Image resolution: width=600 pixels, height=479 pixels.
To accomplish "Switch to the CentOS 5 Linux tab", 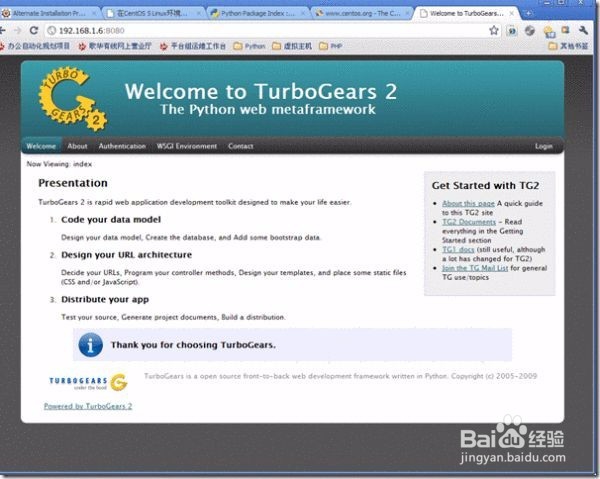I will click(153, 13).
